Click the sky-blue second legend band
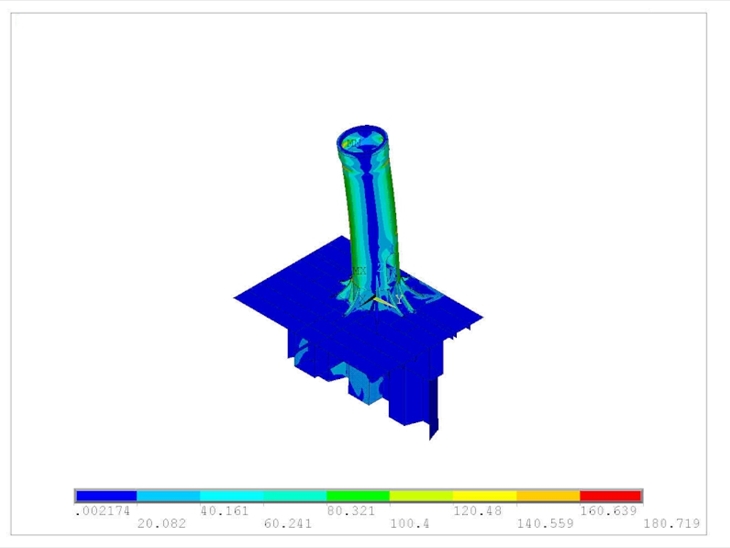Screen dimensions: 730x548 pyautogui.click(x=169, y=496)
